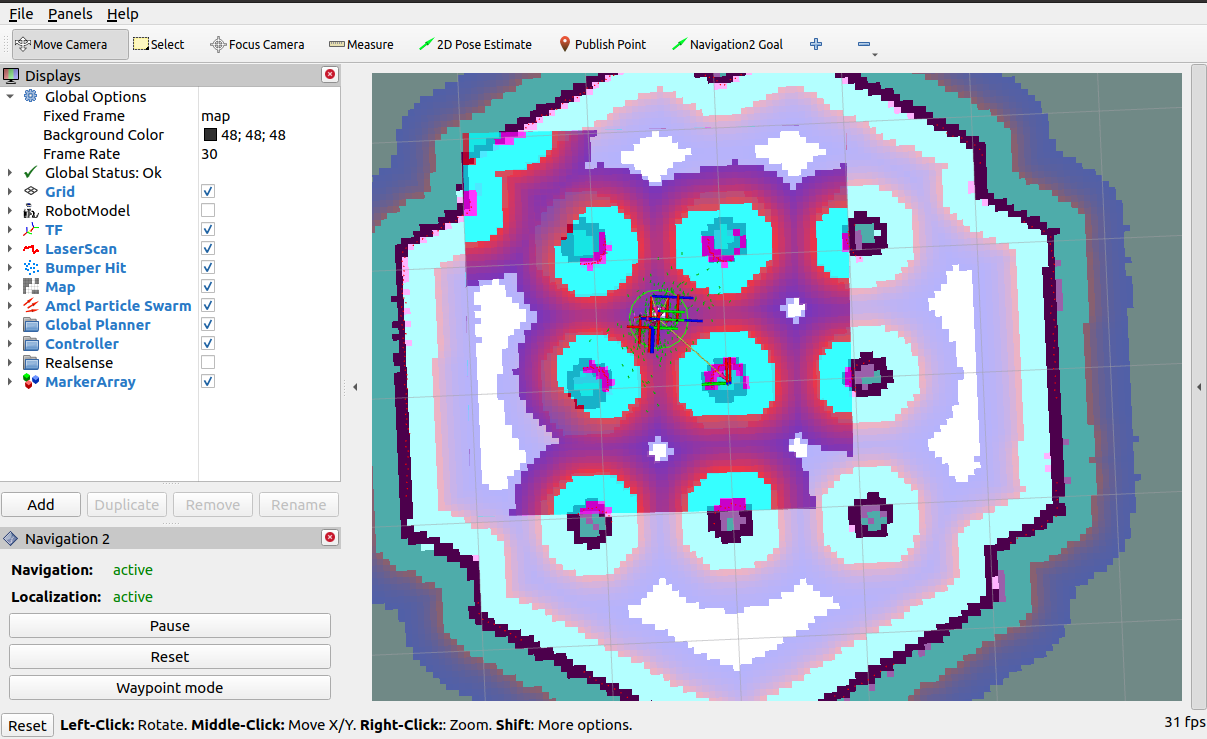The width and height of the screenshot is (1207, 739).
Task: Collapse the Global Options section
Action: pyautogui.click(x=9, y=96)
